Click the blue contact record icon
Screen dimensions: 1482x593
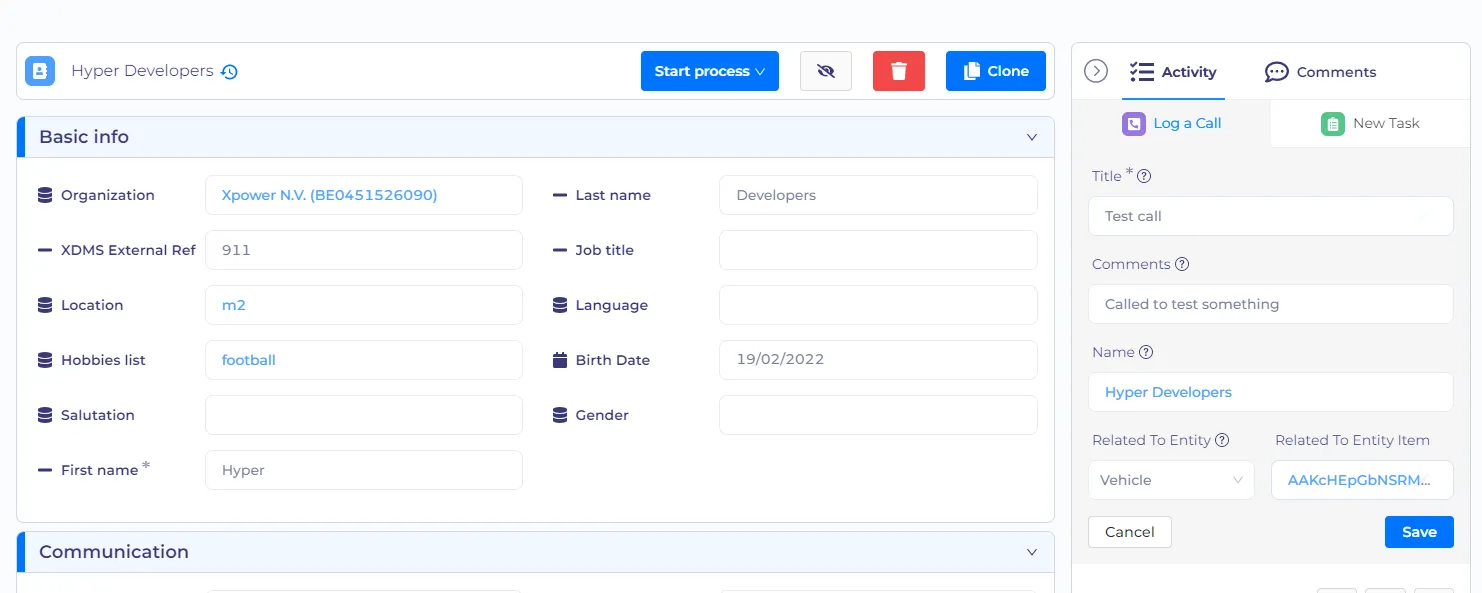point(40,71)
